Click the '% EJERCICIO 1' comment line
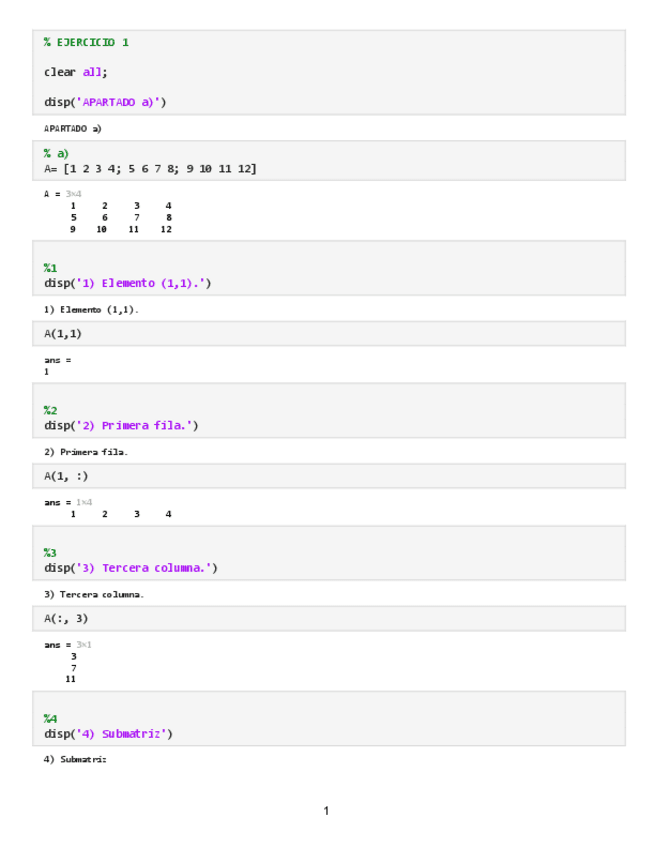 click(86, 43)
